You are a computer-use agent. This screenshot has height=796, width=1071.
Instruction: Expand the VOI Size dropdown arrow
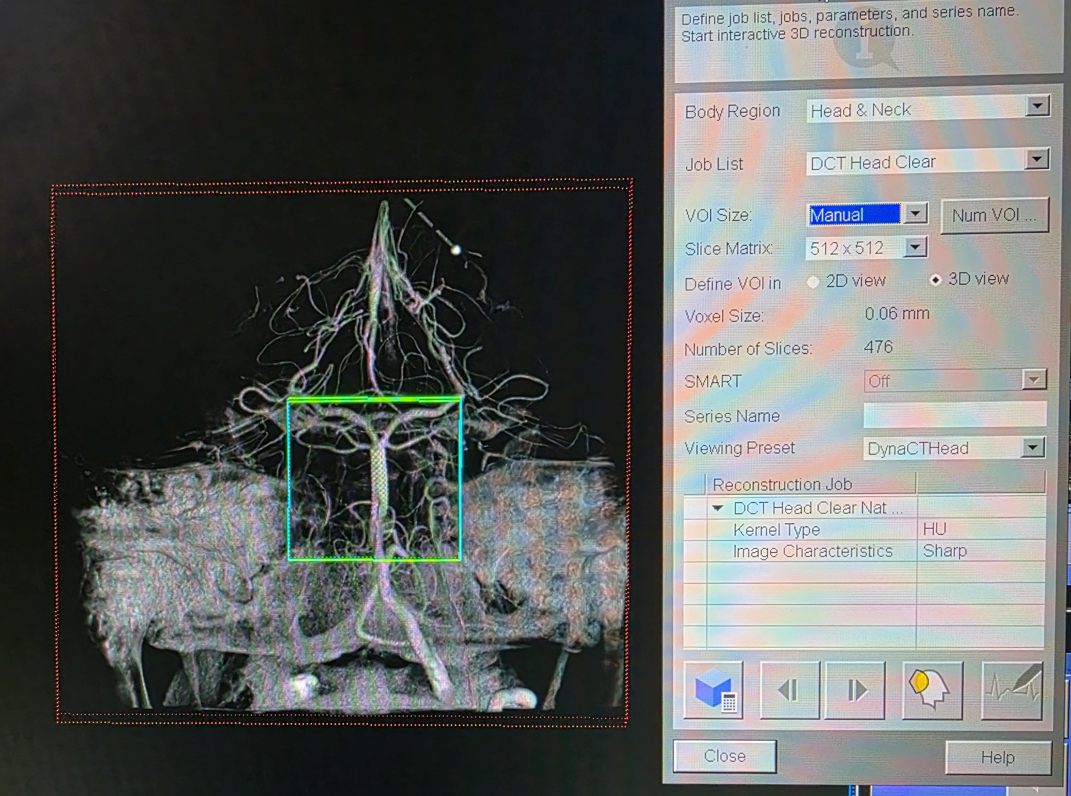[915, 214]
